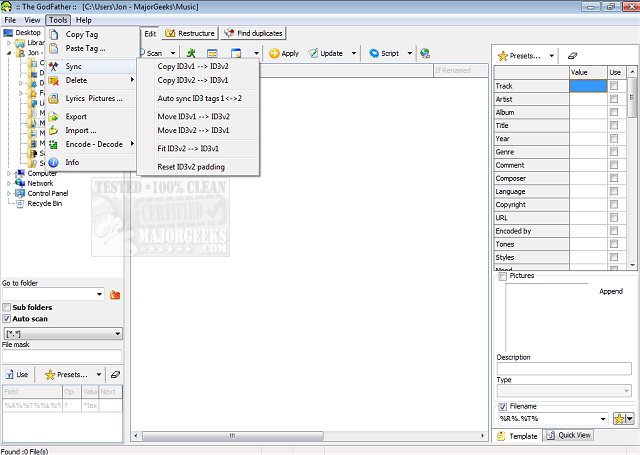Click the Export icon
This screenshot has height=455, width=640.
[x=53, y=117]
